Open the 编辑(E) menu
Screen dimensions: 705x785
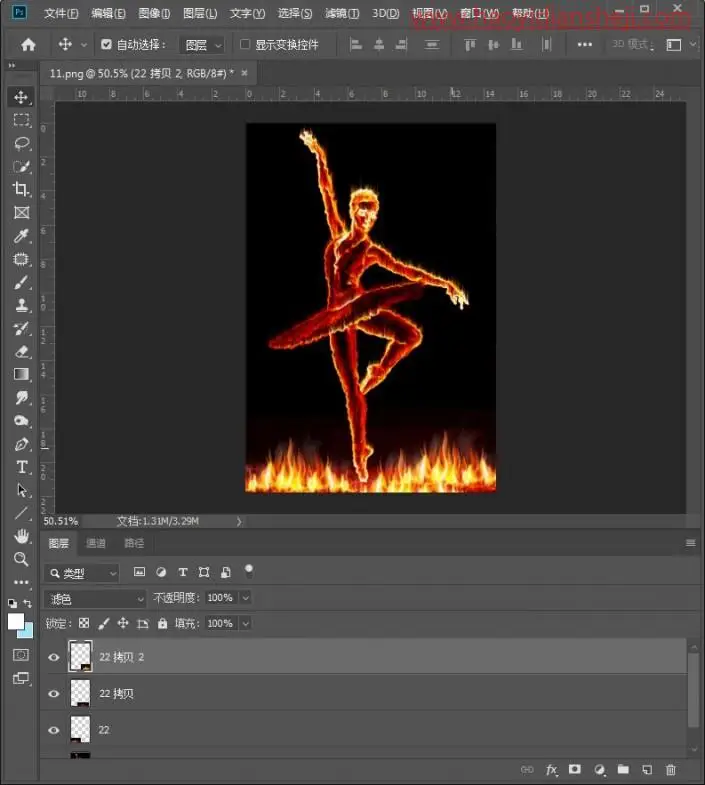(108, 14)
